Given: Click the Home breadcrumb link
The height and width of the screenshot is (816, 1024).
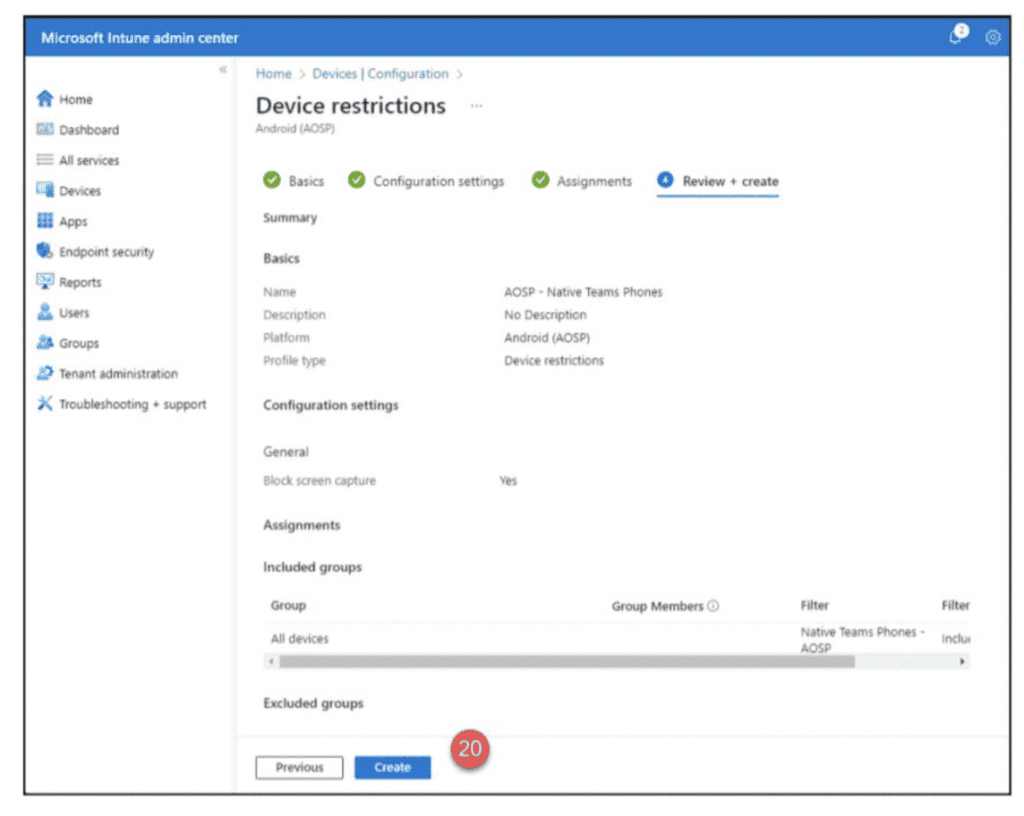Looking at the screenshot, I should [x=274, y=74].
